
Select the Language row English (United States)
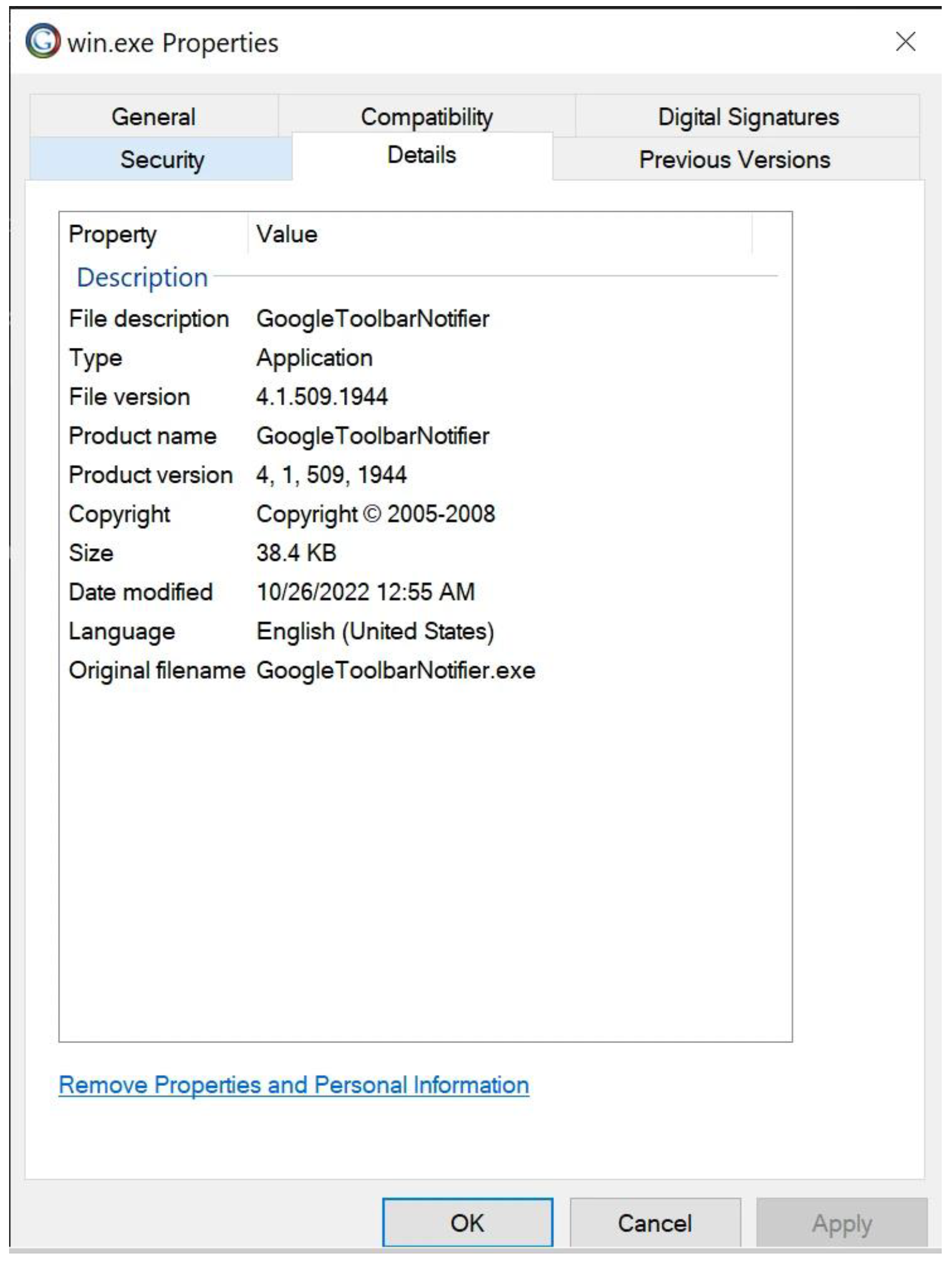click(x=375, y=631)
